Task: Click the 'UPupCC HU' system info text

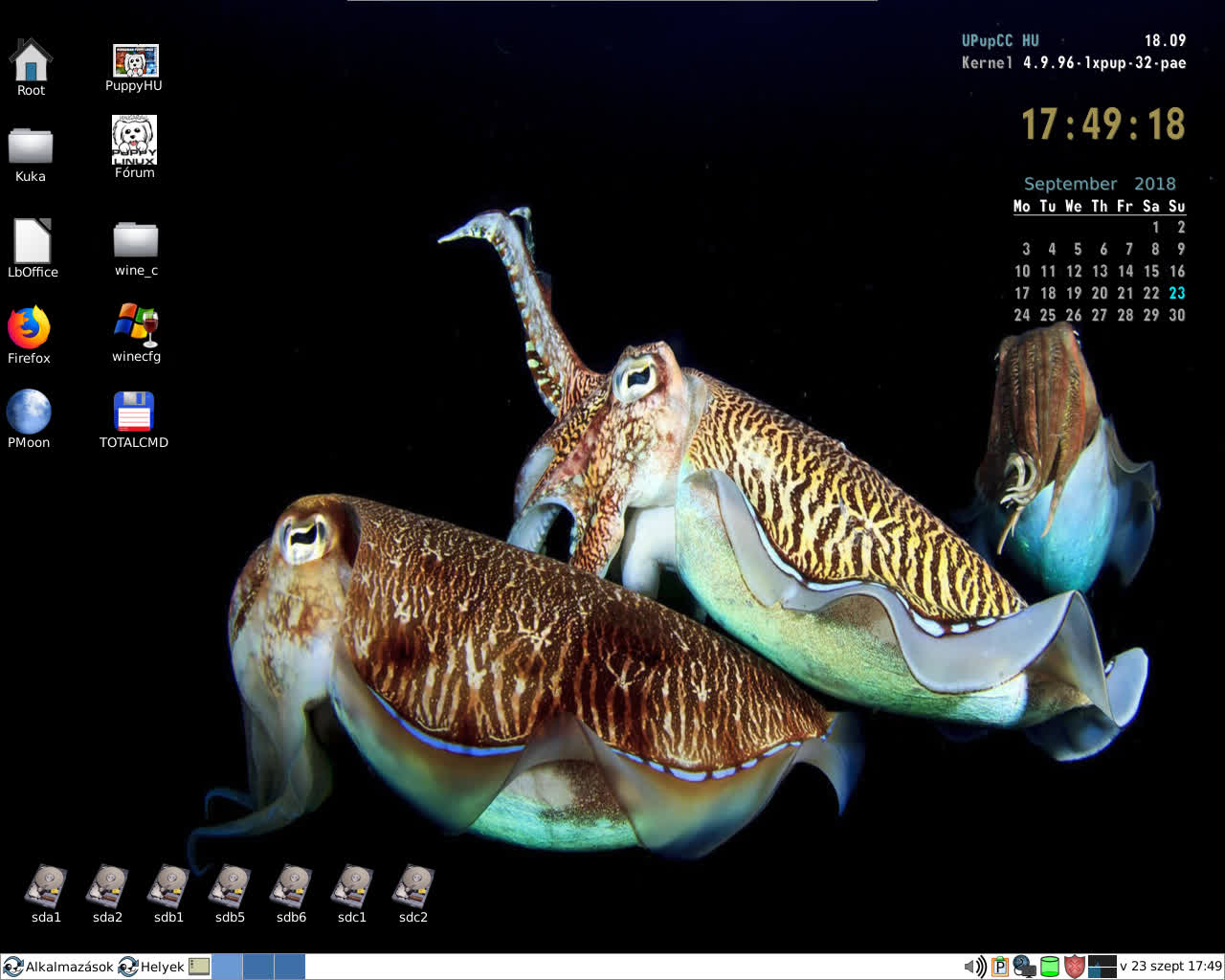Action: click(x=1000, y=40)
